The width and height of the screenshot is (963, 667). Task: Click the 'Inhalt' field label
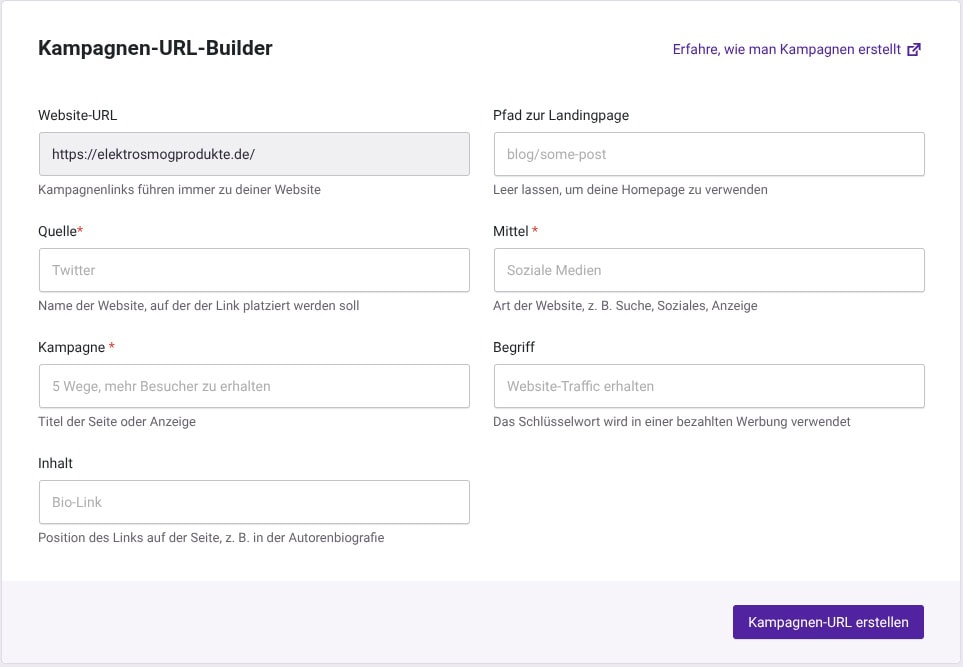(x=55, y=463)
